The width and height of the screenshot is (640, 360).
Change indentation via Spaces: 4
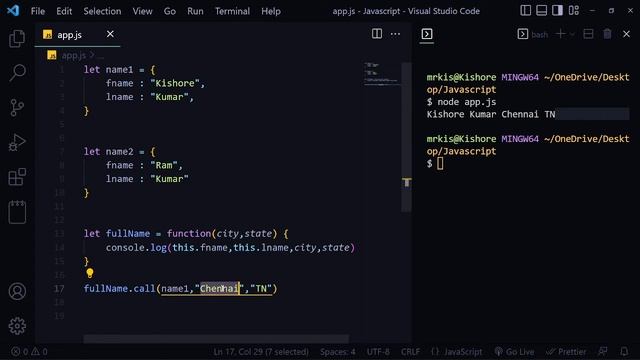[338, 351]
